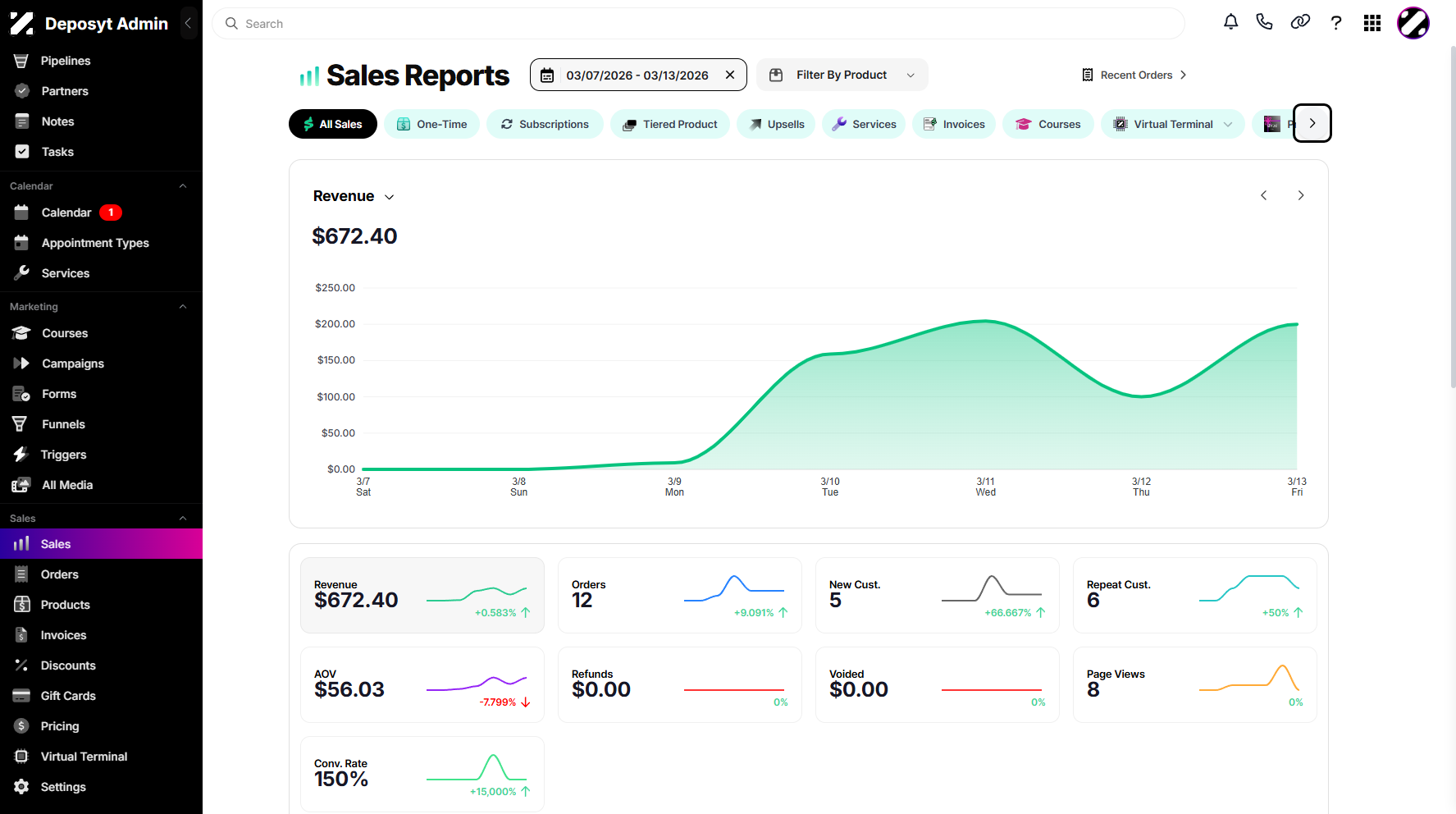Select the Conv. Rate metric card

tap(422, 774)
